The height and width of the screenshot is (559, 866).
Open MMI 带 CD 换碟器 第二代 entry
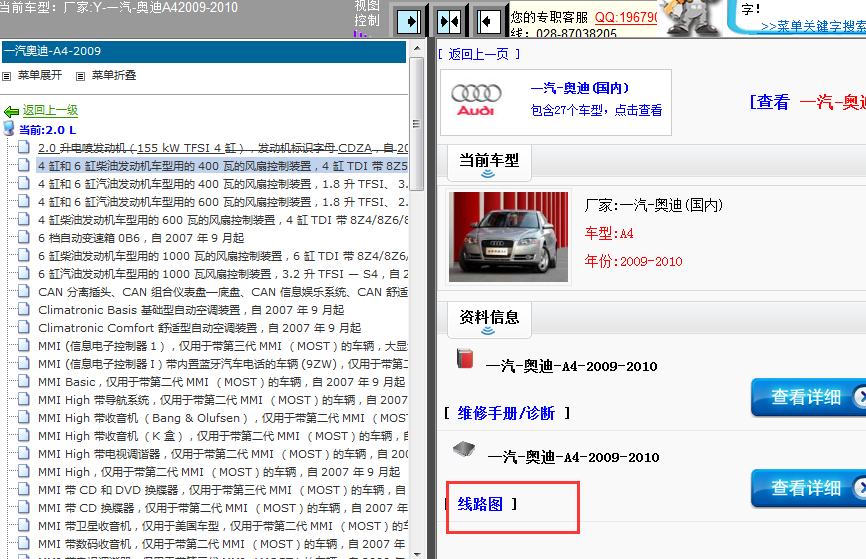tap(223, 508)
